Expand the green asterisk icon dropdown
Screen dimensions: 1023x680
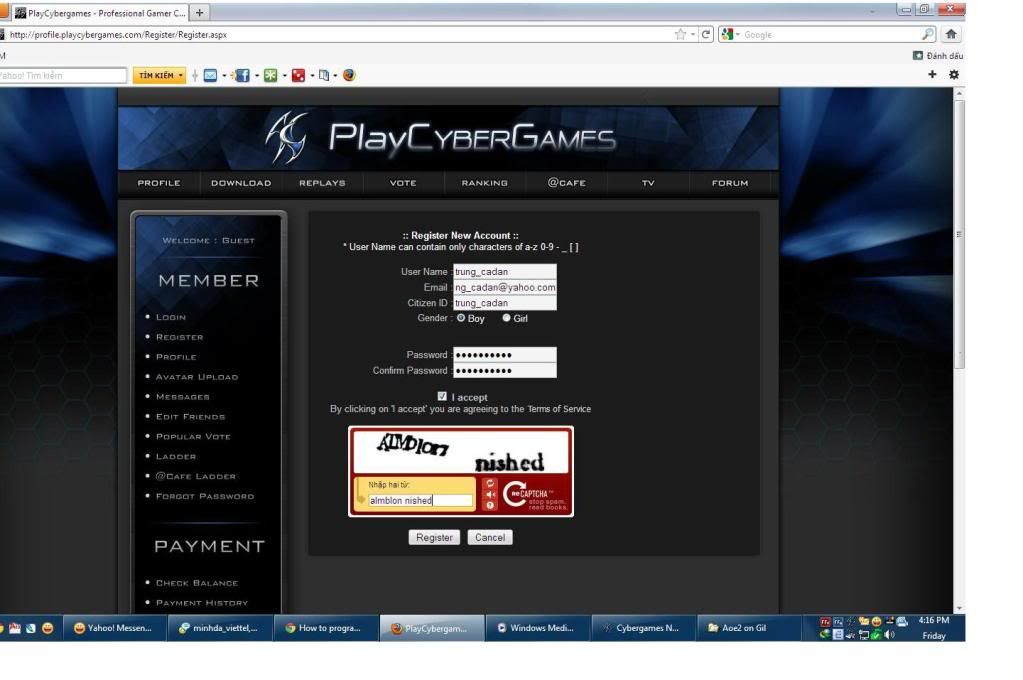click(284, 76)
